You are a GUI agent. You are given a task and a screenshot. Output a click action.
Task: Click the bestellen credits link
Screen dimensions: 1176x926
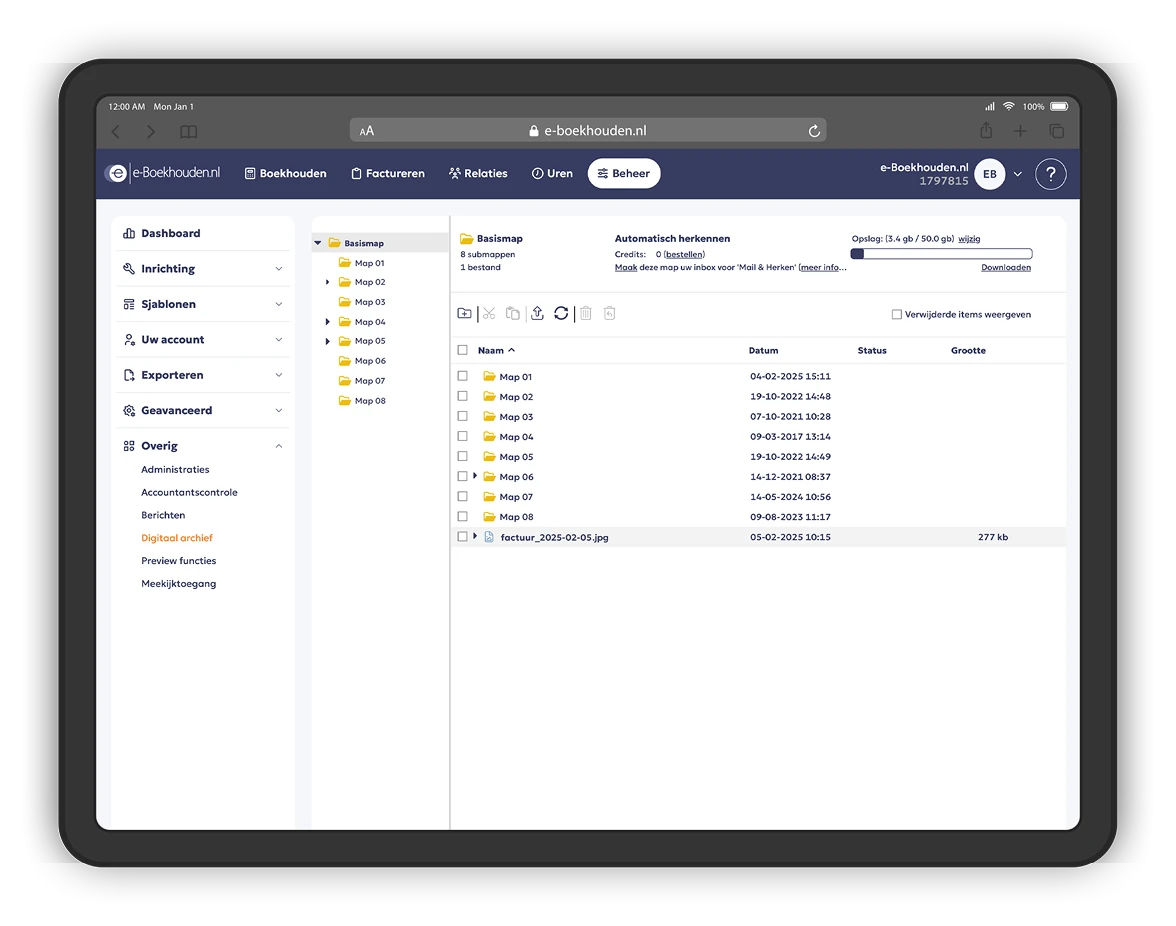(684, 254)
